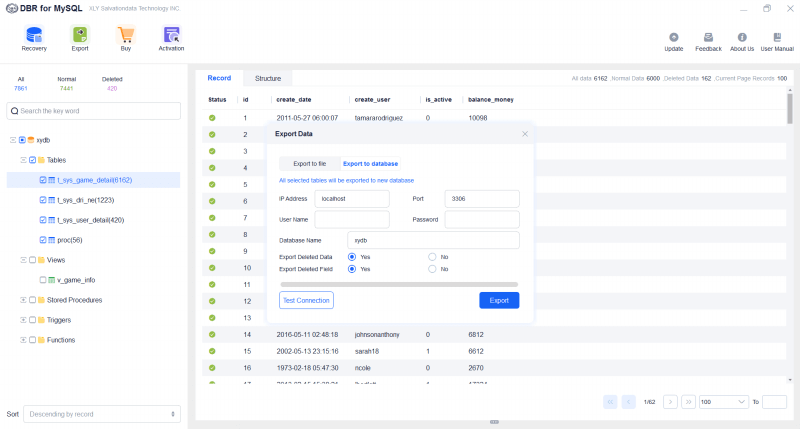Open the page size 100 dropdown
Viewport: 800px width, 429px height.
[x=723, y=401]
